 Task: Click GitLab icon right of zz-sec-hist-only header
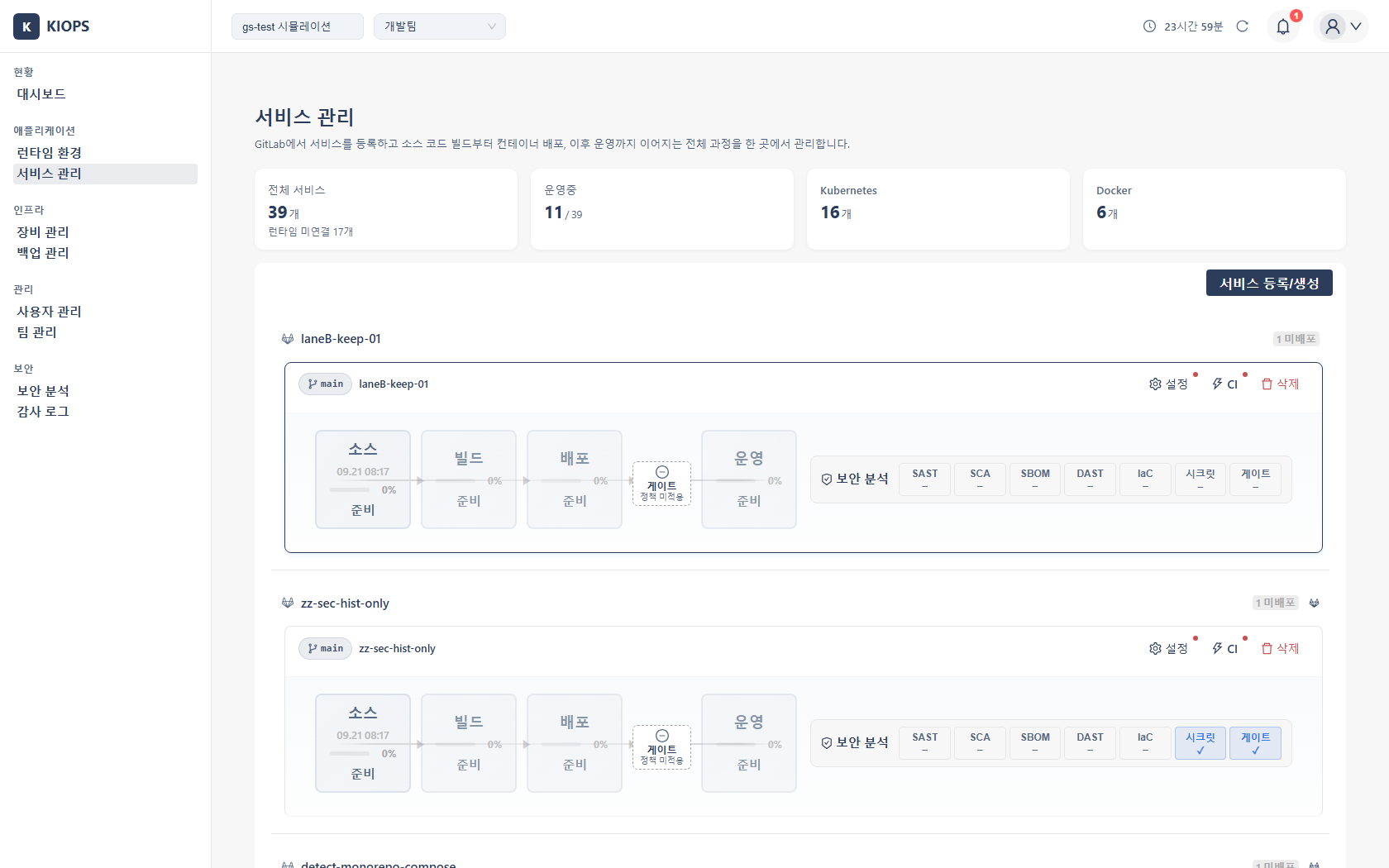pyautogui.click(x=1314, y=603)
